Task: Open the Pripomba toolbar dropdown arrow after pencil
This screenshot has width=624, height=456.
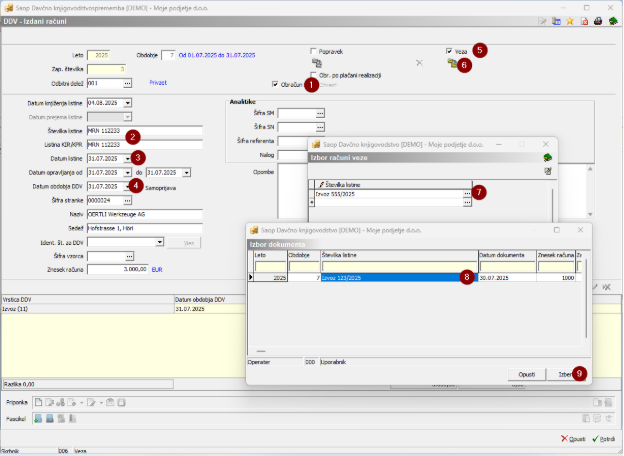Action: tap(101, 403)
